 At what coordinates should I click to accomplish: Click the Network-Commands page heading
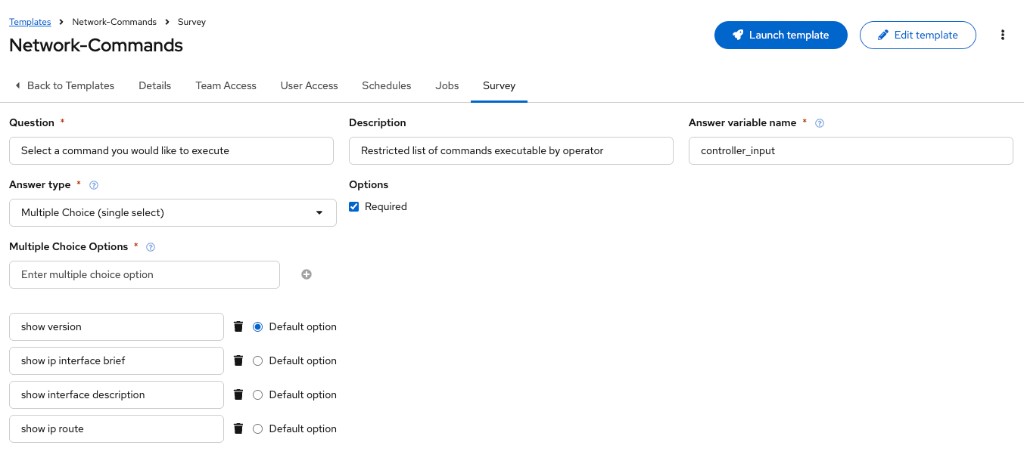click(96, 45)
